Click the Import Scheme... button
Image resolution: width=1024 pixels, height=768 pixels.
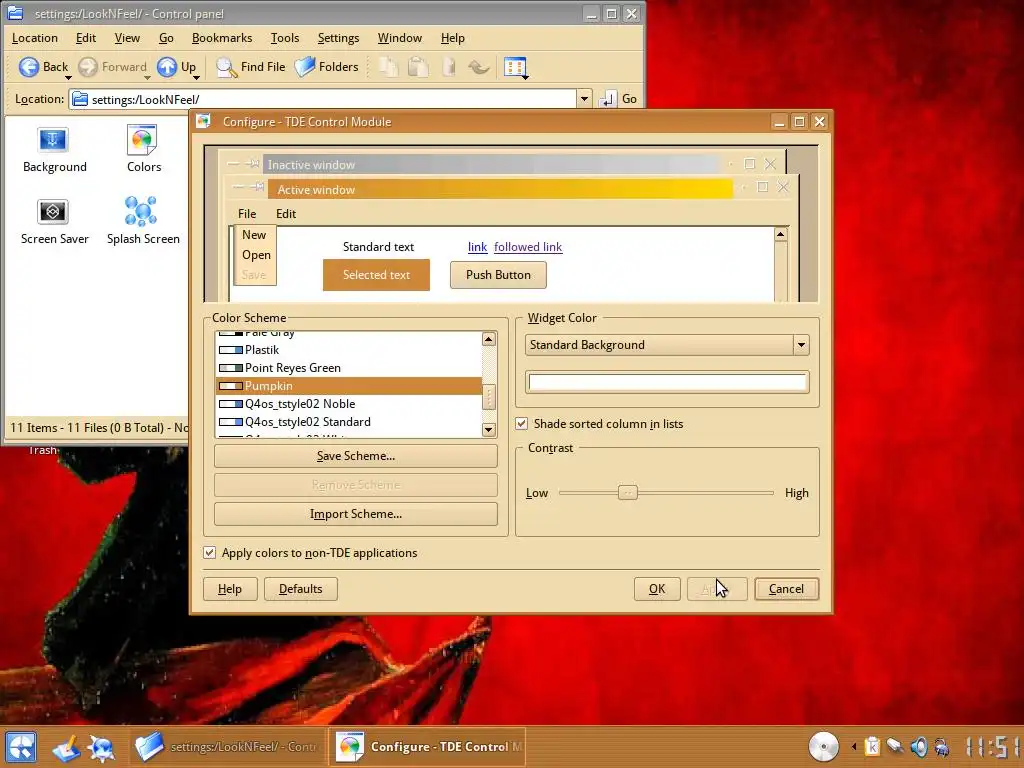pyautogui.click(x=355, y=514)
